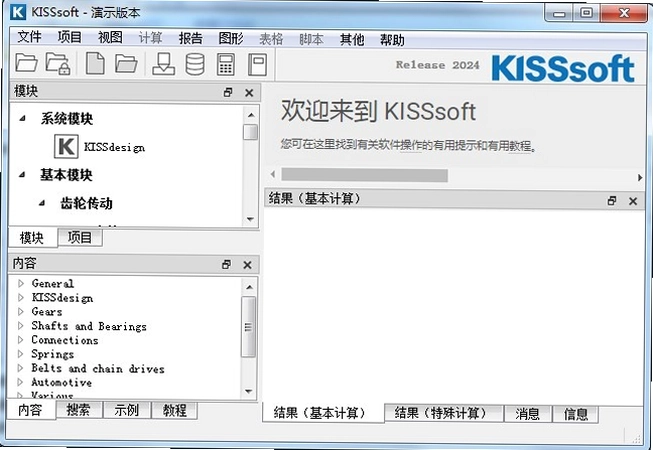Click the 操作 link in welcome text
The image size is (653, 450).
coord(410,145)
